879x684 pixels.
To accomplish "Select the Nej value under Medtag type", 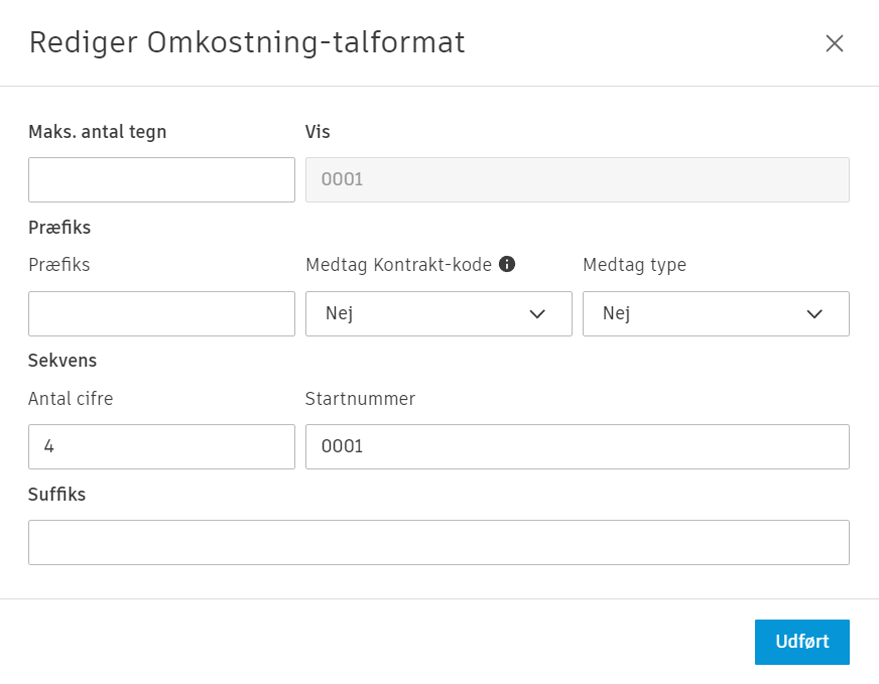I will point(618,313).
